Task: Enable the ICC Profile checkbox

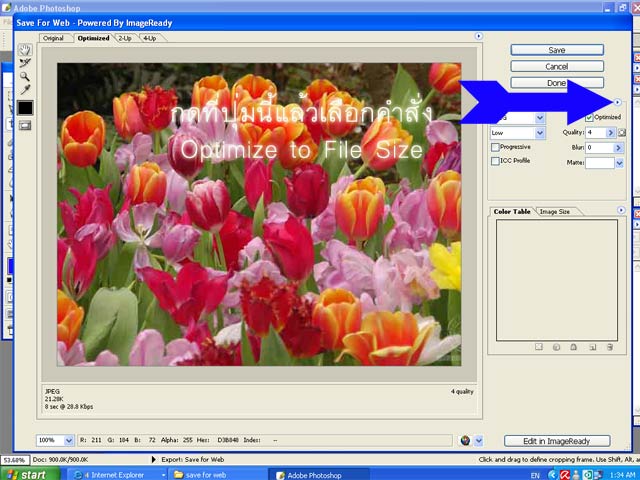Action: (x=495, y=161)
